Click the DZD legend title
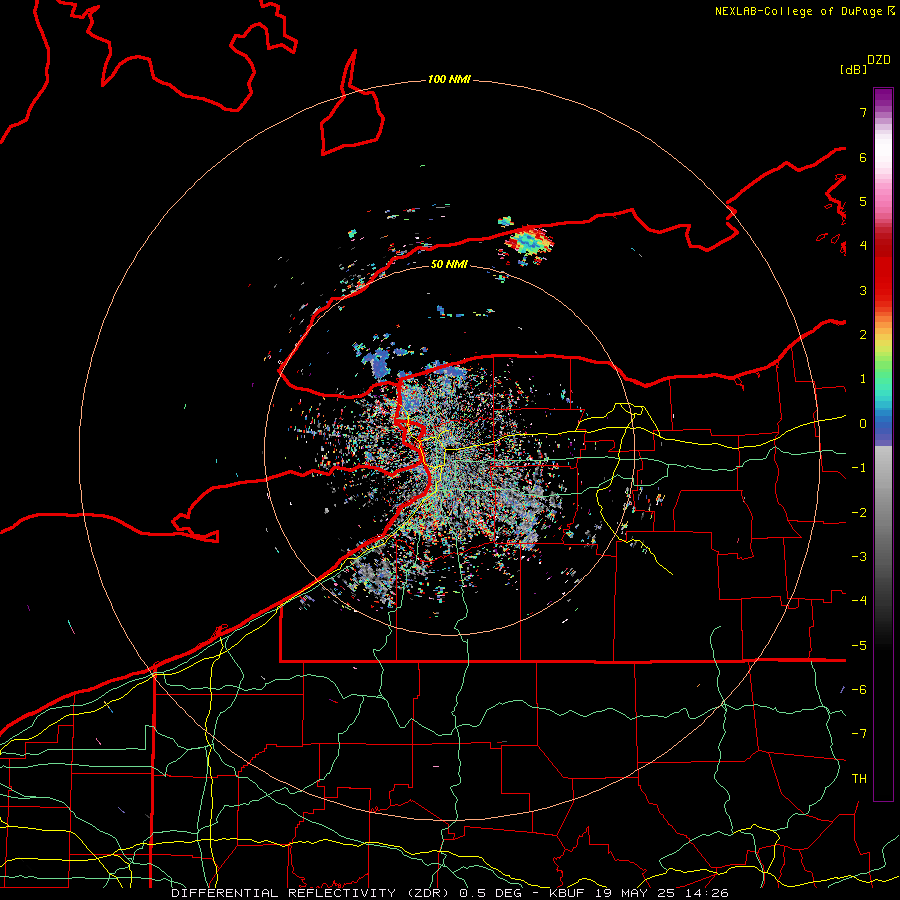900x900 pixels. 879,60
